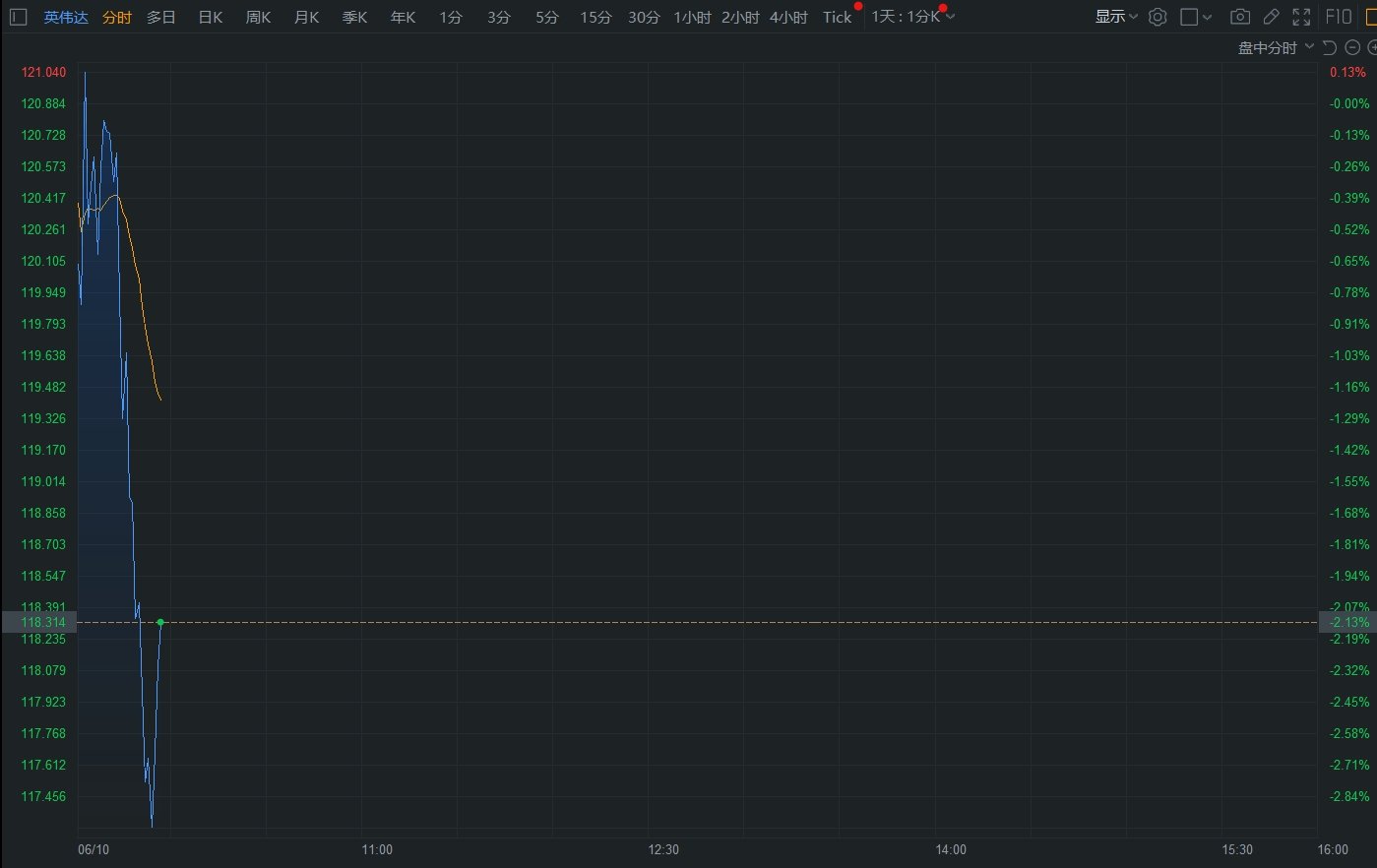
Task: Click the -2.13% current change label
Action: click(1347, 622)
